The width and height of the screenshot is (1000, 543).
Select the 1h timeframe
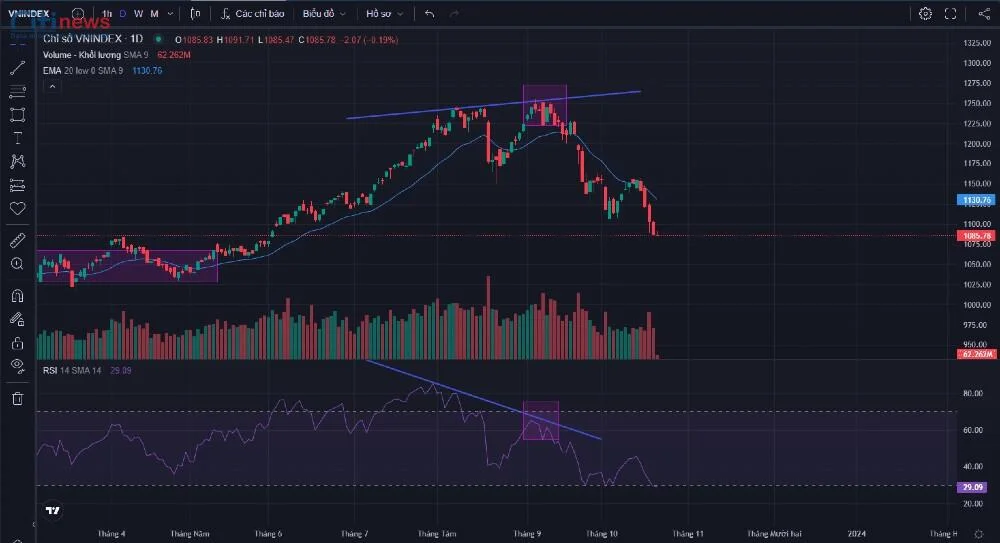[x=107, y=13]
